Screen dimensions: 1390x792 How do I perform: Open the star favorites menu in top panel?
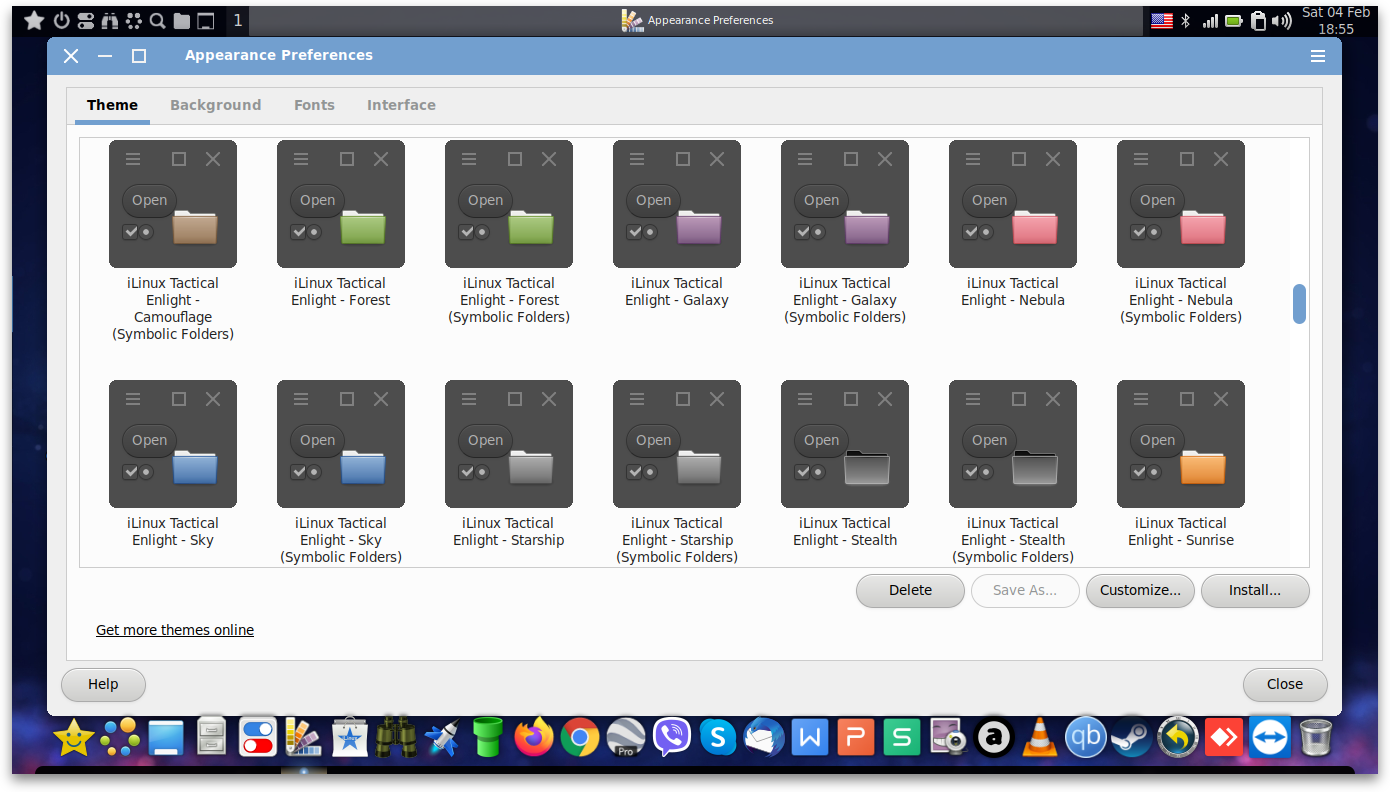(x=34, y=20)
